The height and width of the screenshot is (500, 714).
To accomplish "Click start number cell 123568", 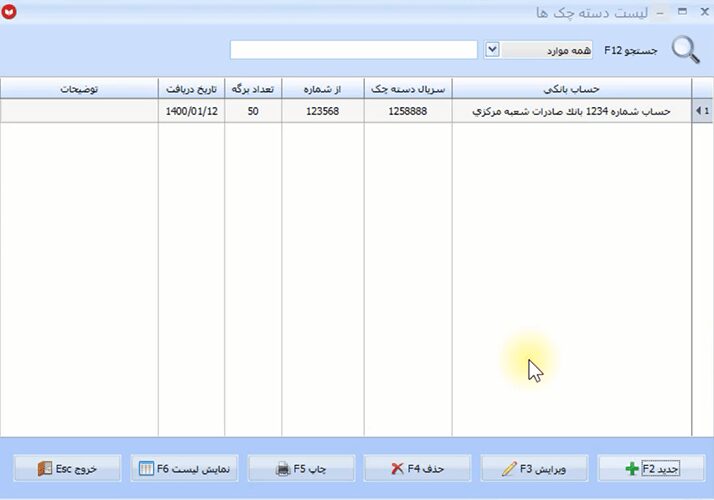I will pos(323,111).
